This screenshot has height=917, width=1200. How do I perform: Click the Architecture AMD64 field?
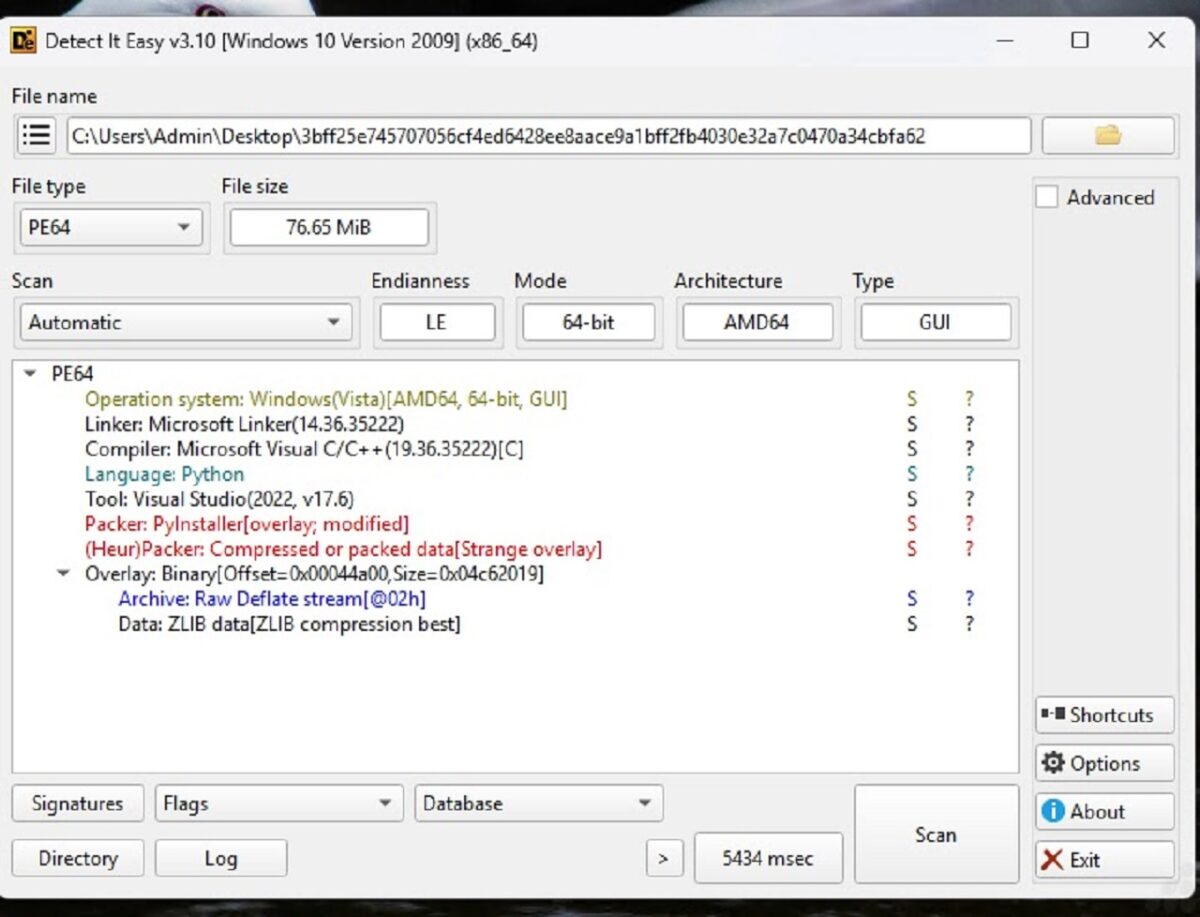pos(757,322)
